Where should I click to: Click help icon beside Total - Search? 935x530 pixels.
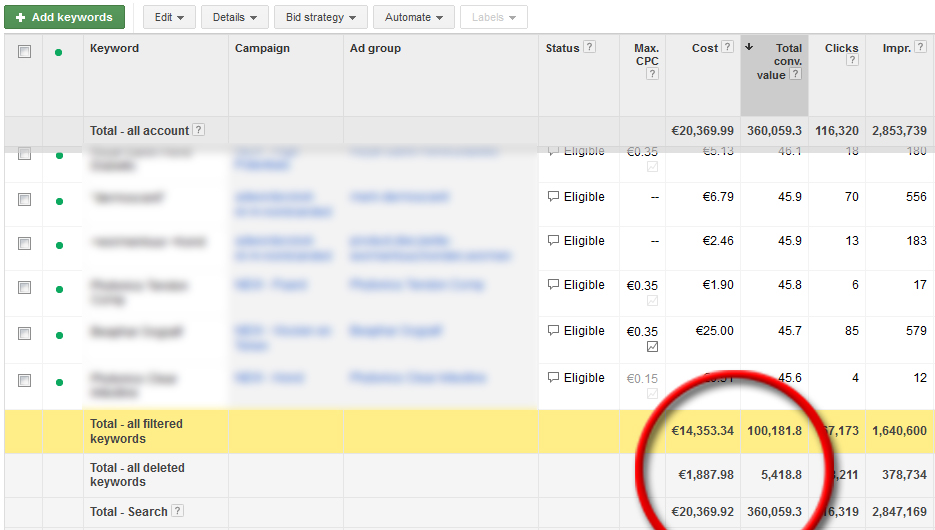tap(177, 511)
